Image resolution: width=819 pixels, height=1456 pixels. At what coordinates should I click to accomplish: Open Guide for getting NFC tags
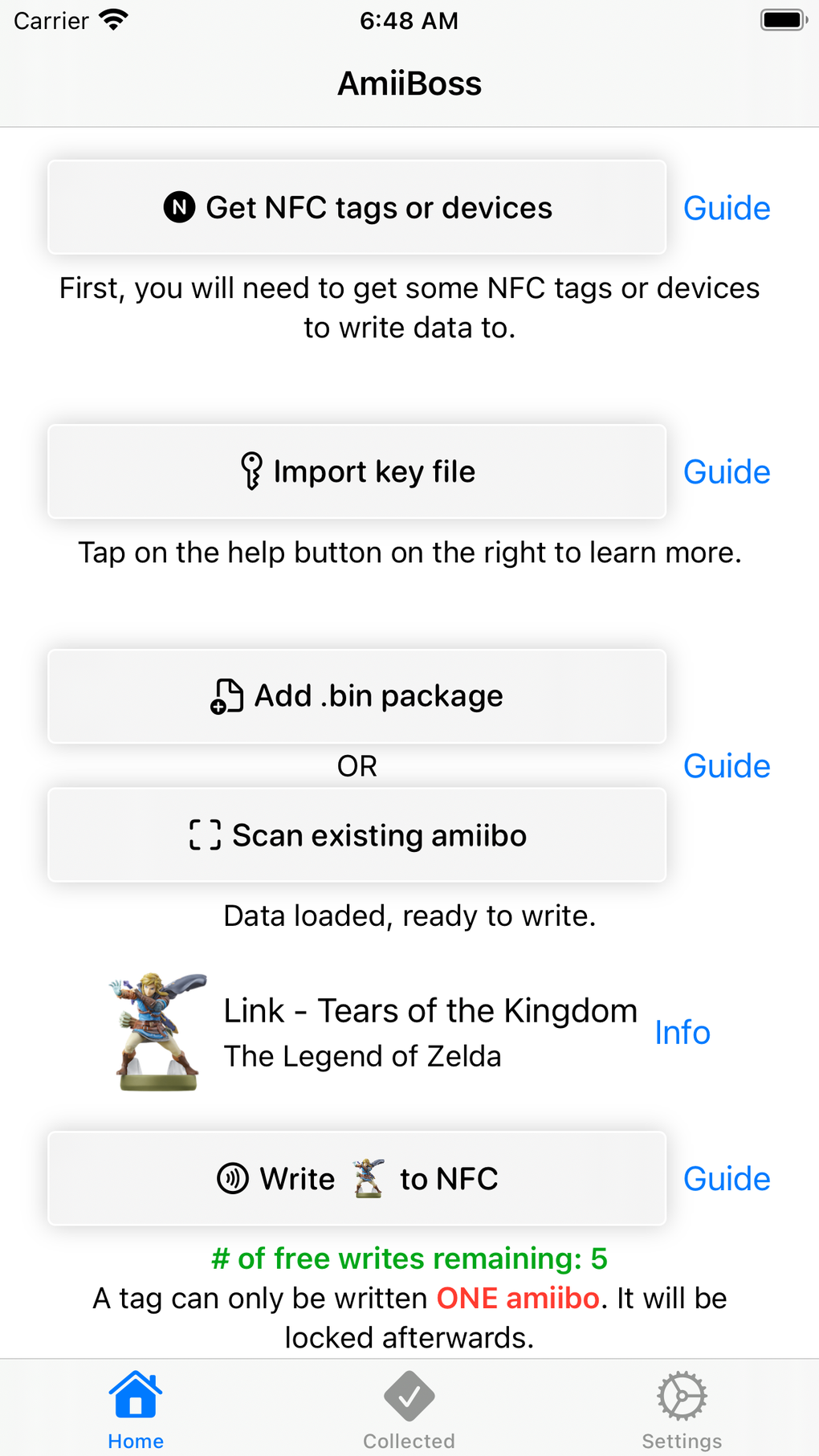coord(727,208)
